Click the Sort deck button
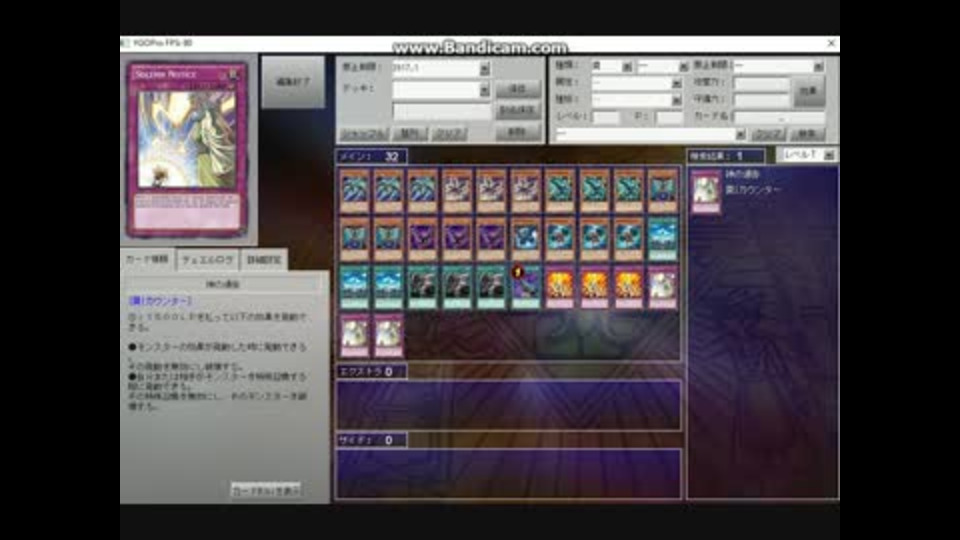 point(409,133)
